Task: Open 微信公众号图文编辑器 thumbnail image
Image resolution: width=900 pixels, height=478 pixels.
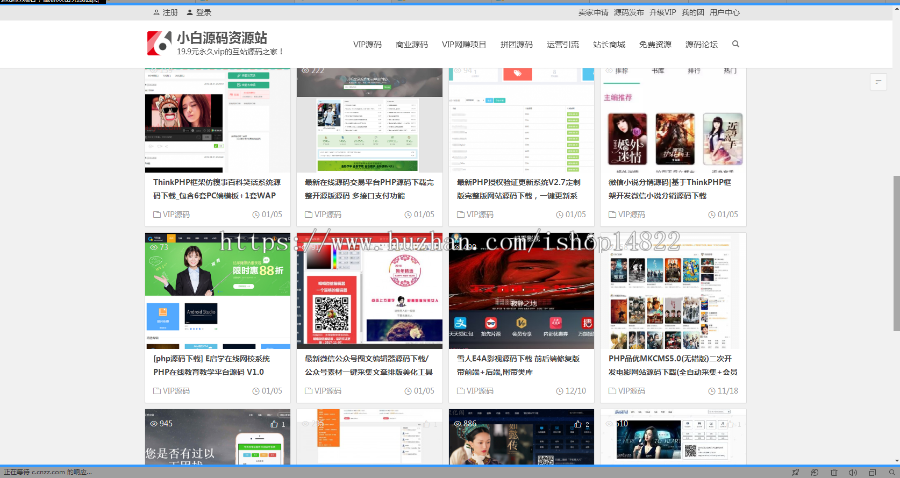Action: 370,291
